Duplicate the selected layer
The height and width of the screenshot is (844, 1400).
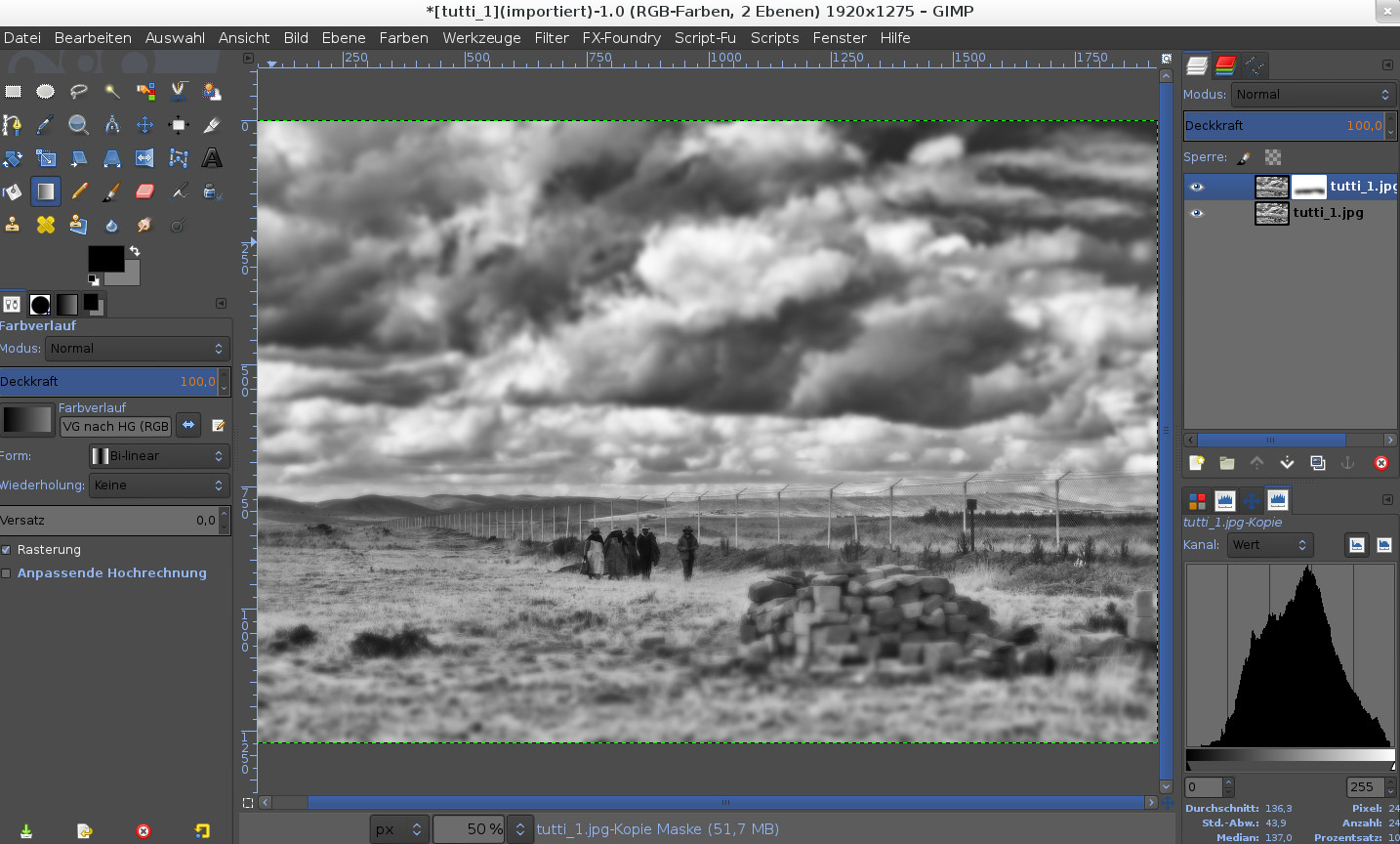[x=1318, y=463]
